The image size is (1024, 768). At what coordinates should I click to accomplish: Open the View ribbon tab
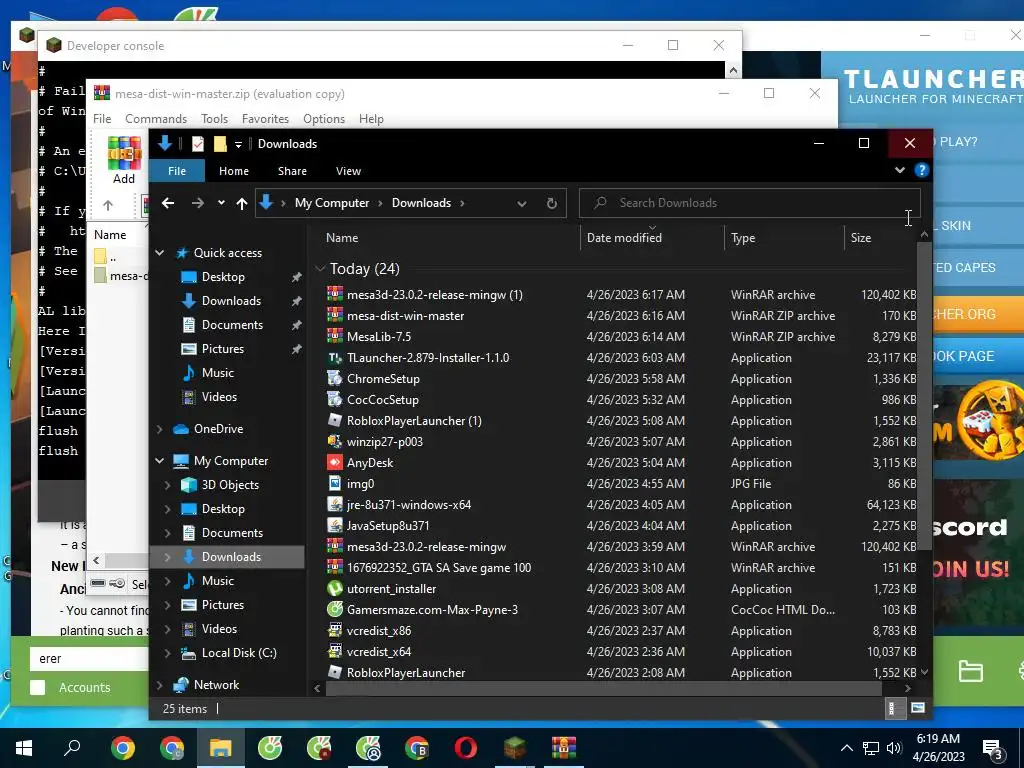pyautogui.click(x=348, y=171)
